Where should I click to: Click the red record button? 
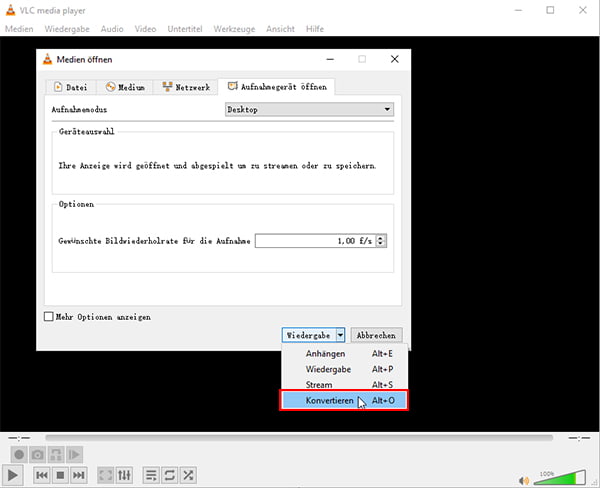(19, 455)
